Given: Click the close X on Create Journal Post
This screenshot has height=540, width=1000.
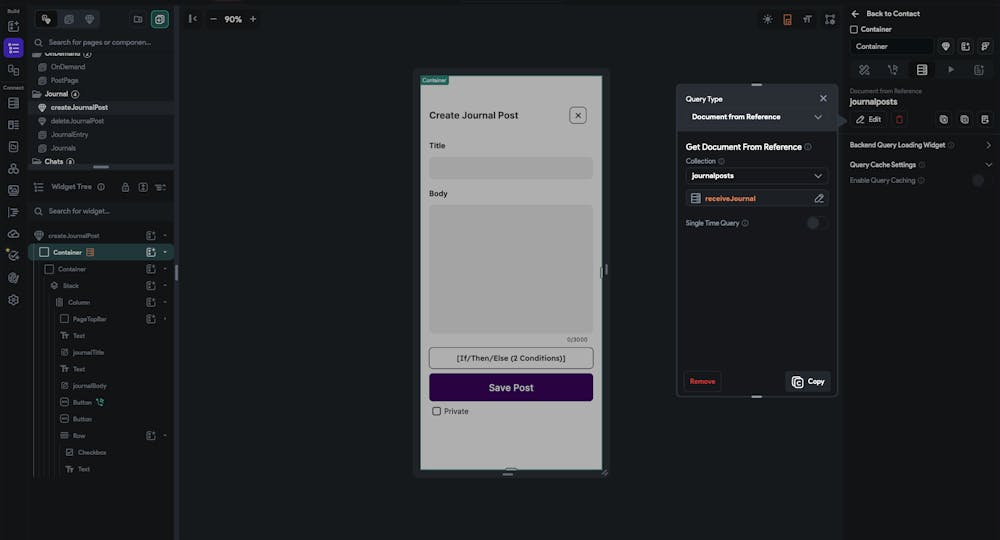Looking at the screenshot, I should click(x=578, y=115).
